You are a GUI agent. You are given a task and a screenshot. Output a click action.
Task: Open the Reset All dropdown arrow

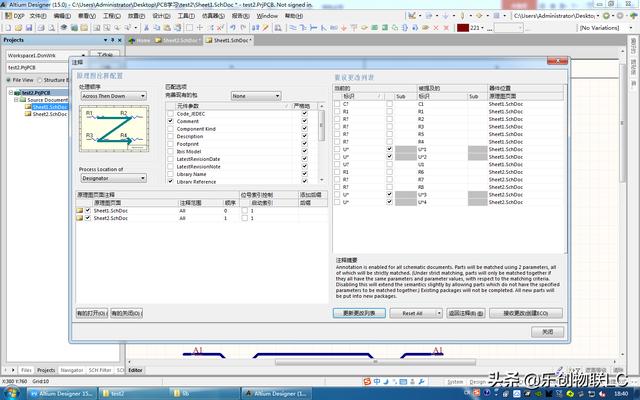439,313
